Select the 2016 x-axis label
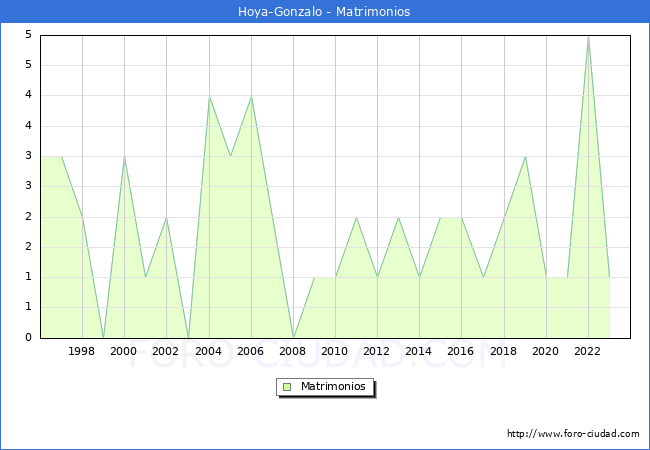The image size is (650, 450). point(461,351)
